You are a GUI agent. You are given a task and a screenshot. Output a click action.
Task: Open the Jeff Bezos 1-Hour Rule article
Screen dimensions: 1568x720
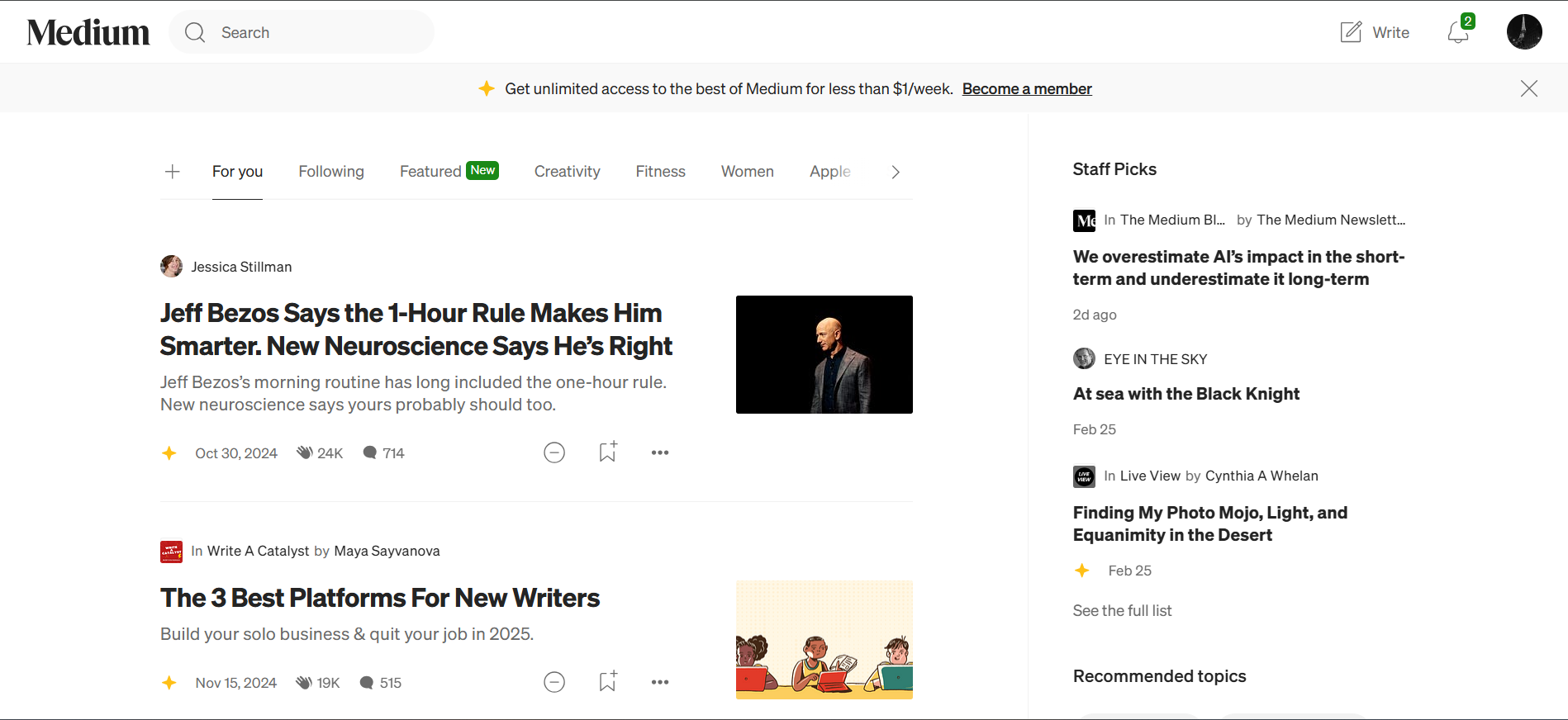(x=416, y=329)
